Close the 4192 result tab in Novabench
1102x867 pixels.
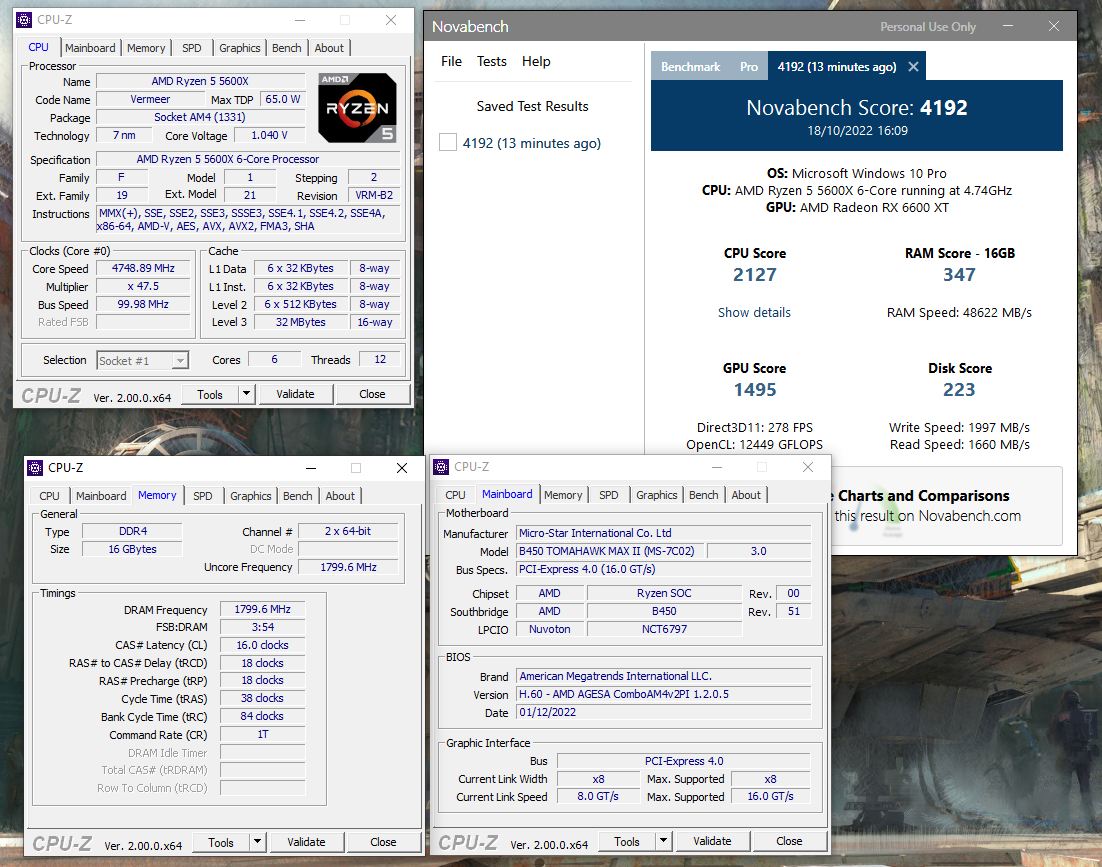click(913, 67)
